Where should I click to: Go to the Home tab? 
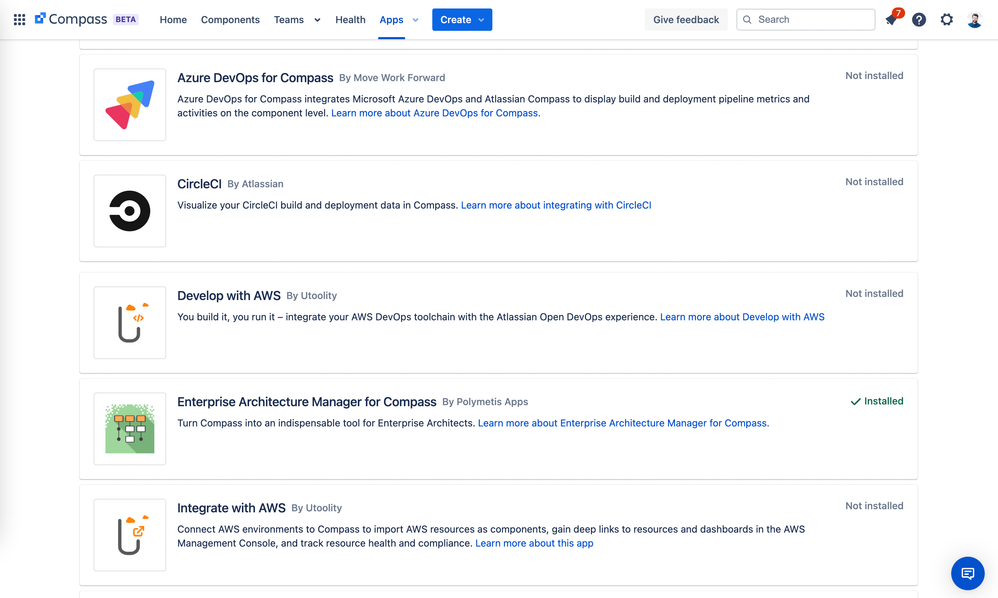coord(173,20)
